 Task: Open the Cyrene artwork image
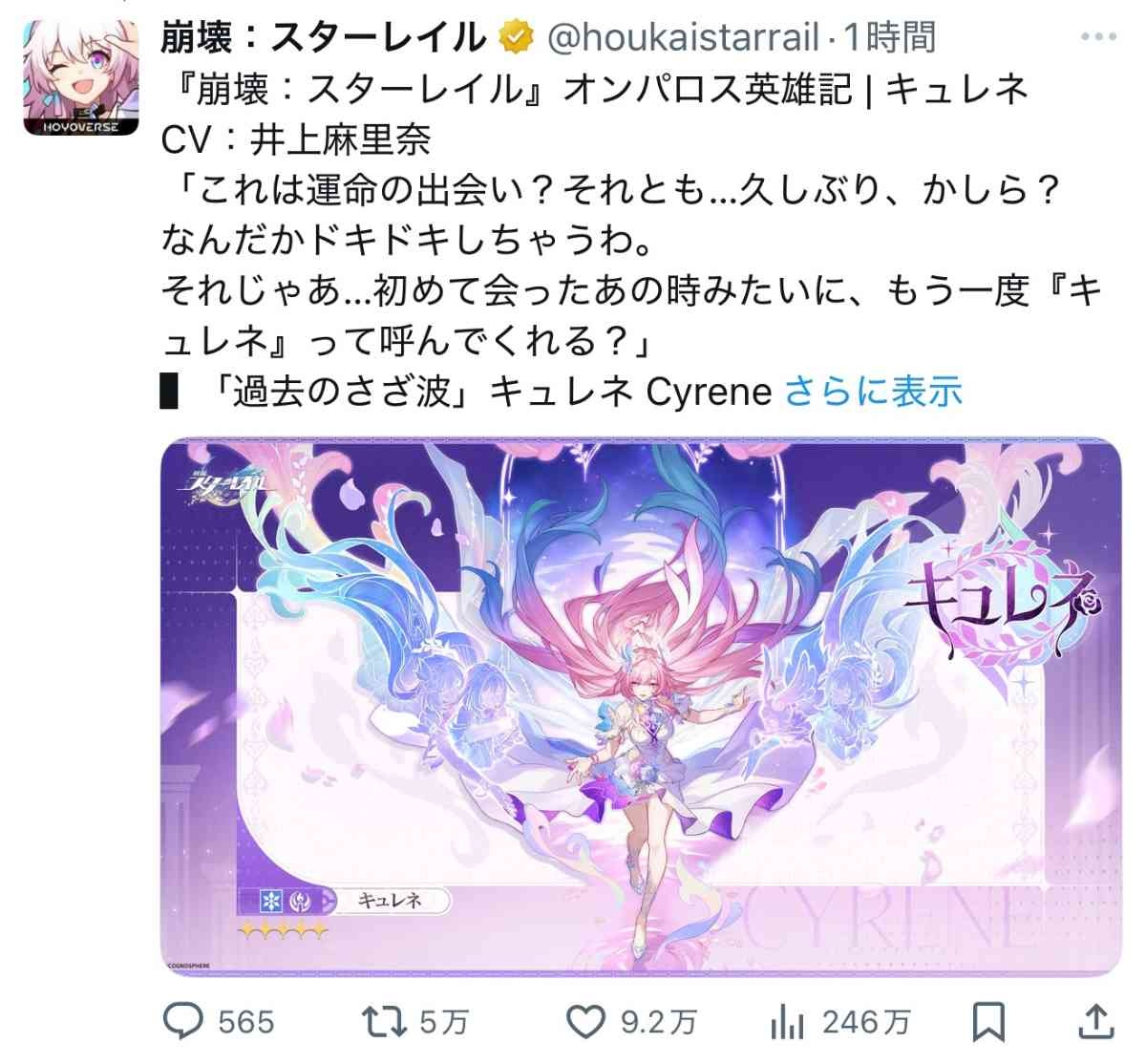641,708
